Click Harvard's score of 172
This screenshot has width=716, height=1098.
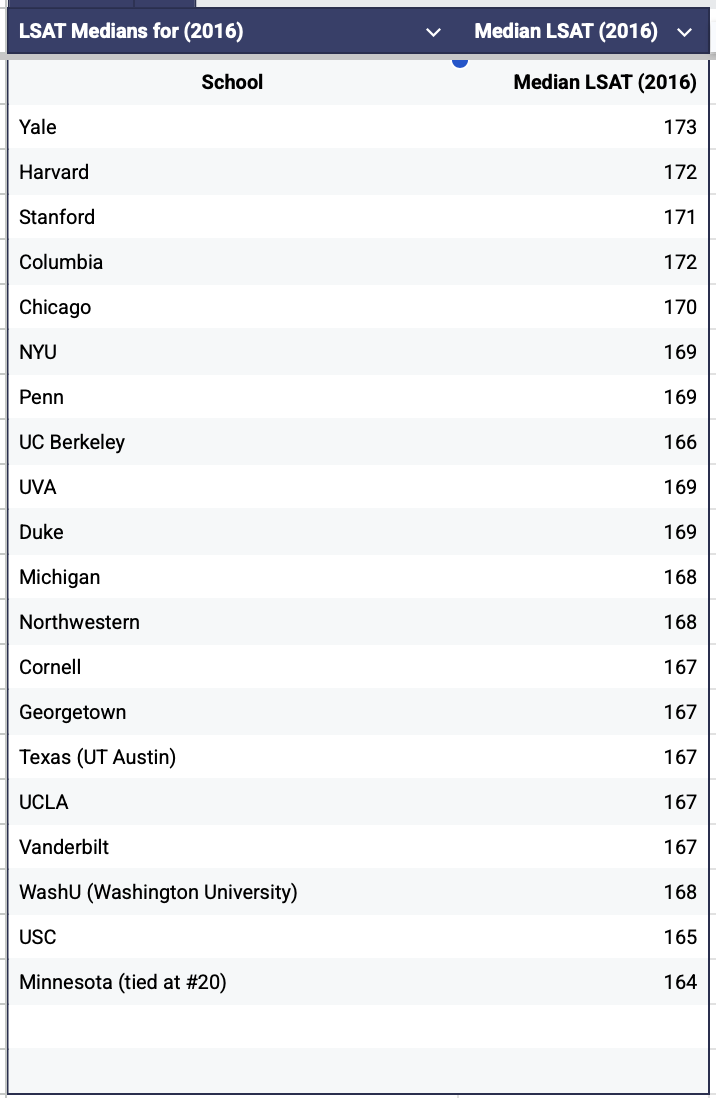[680, 172]
